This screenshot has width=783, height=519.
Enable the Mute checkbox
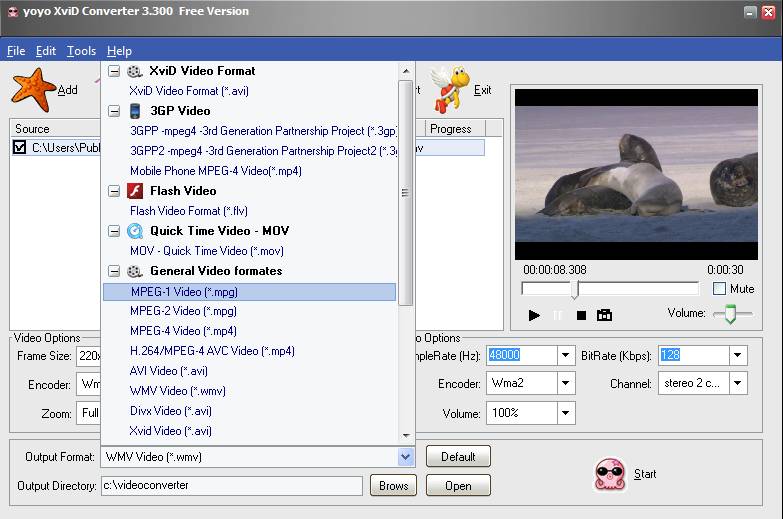[x=719, y=289]
